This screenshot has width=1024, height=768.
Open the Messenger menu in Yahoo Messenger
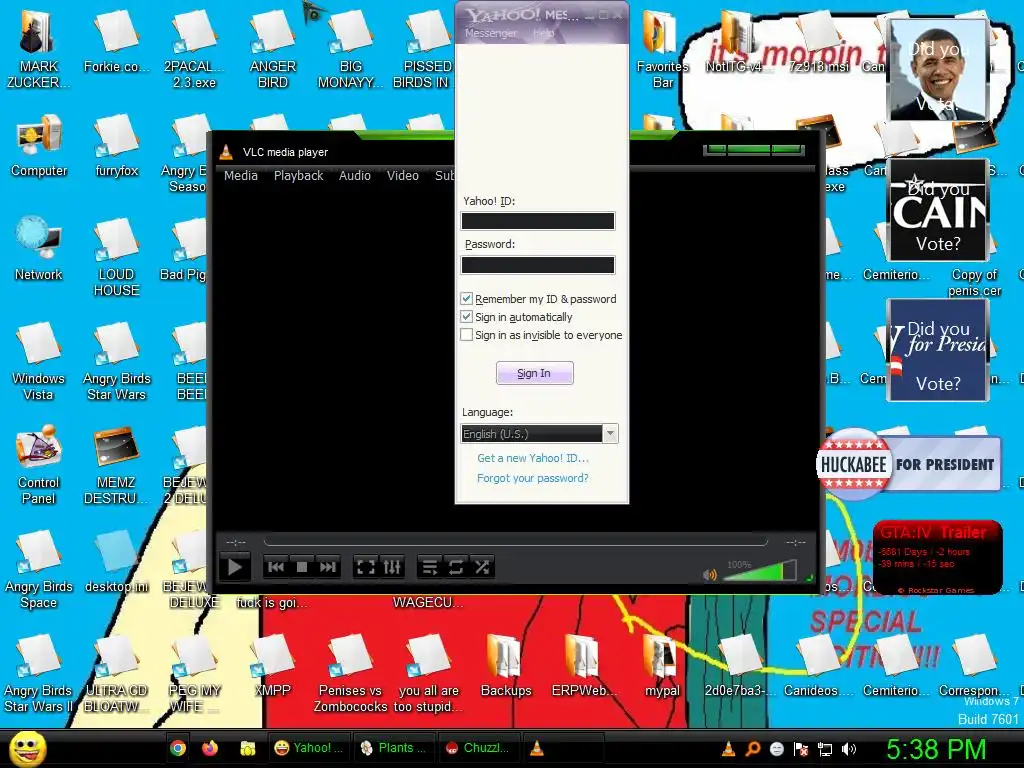coord(490,33)
